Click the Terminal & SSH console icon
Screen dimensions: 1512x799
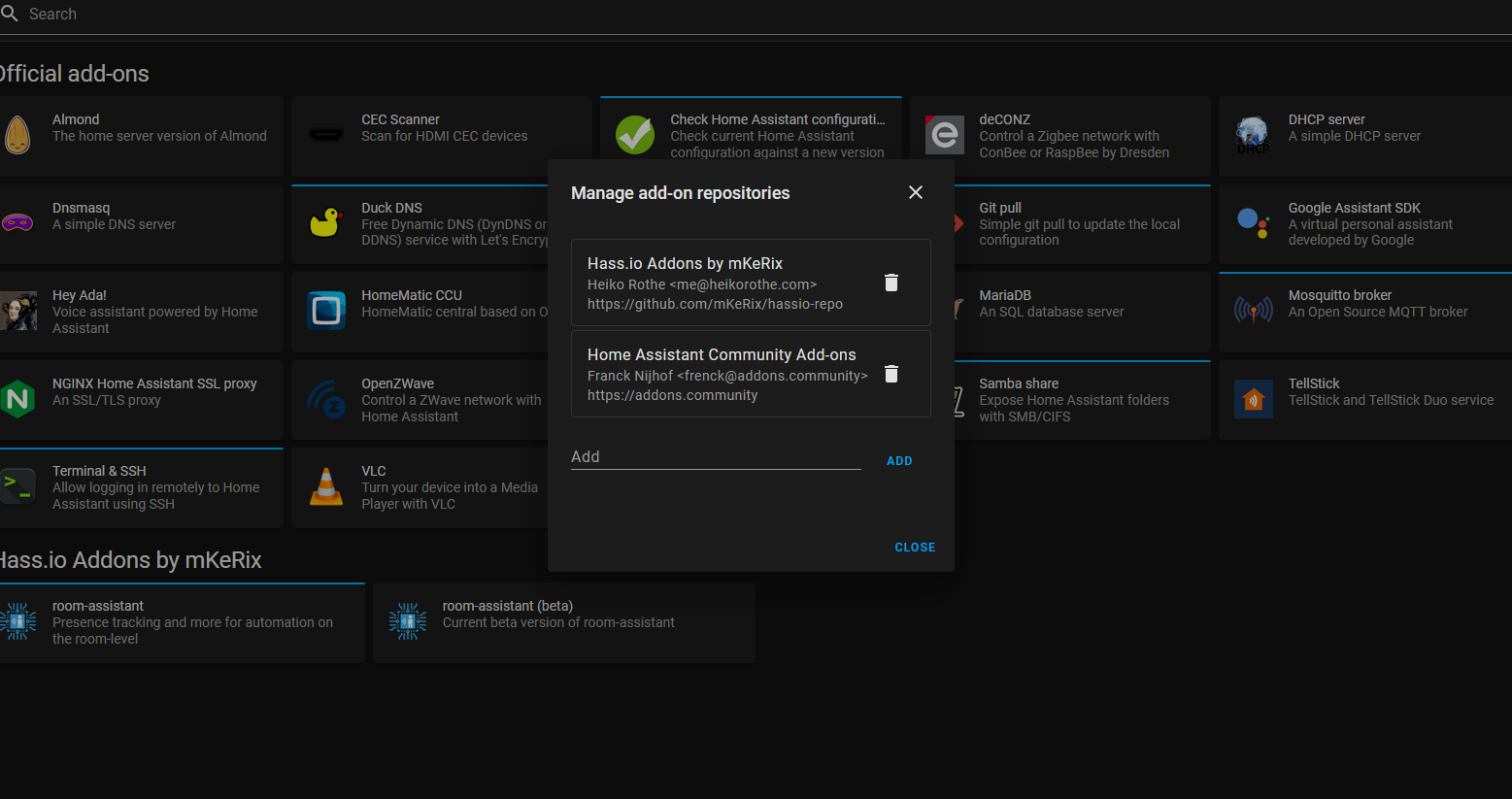[17, 486]
